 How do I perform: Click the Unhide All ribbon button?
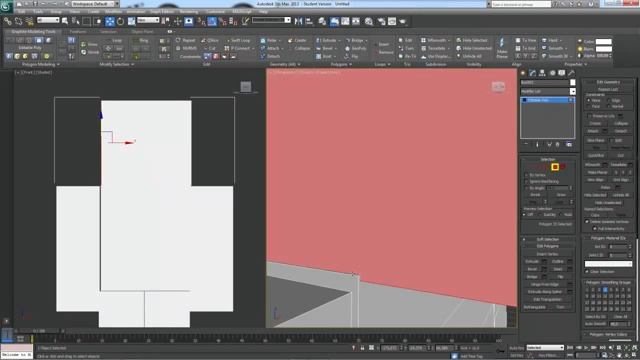click(469, 56)
